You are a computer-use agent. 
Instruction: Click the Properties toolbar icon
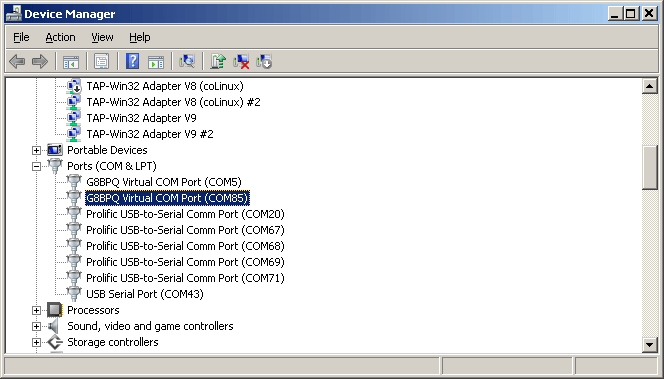(x=102, y=62)
